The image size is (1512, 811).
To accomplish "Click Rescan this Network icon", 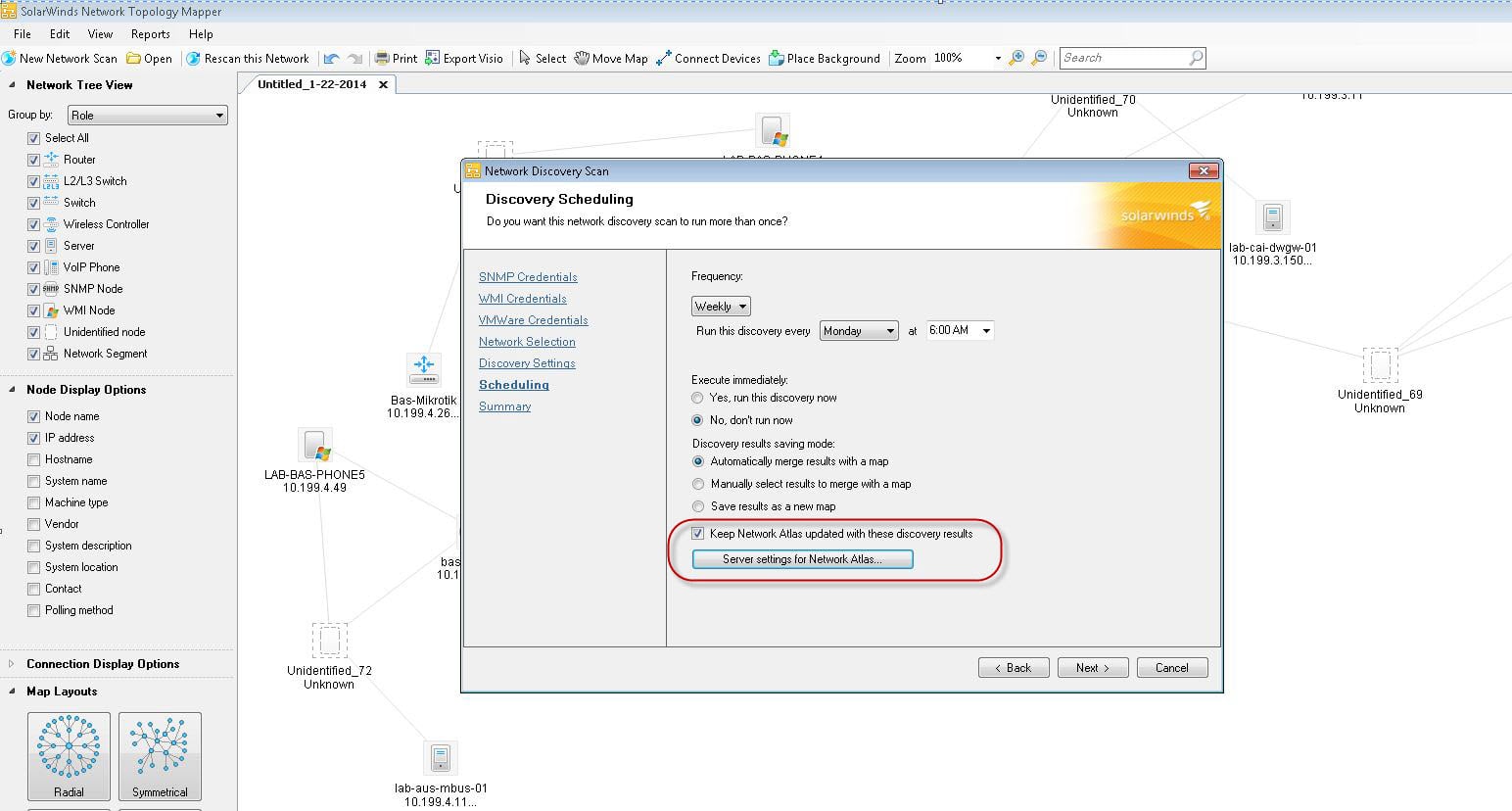I will pyautogui.click(x=193, y=59).
